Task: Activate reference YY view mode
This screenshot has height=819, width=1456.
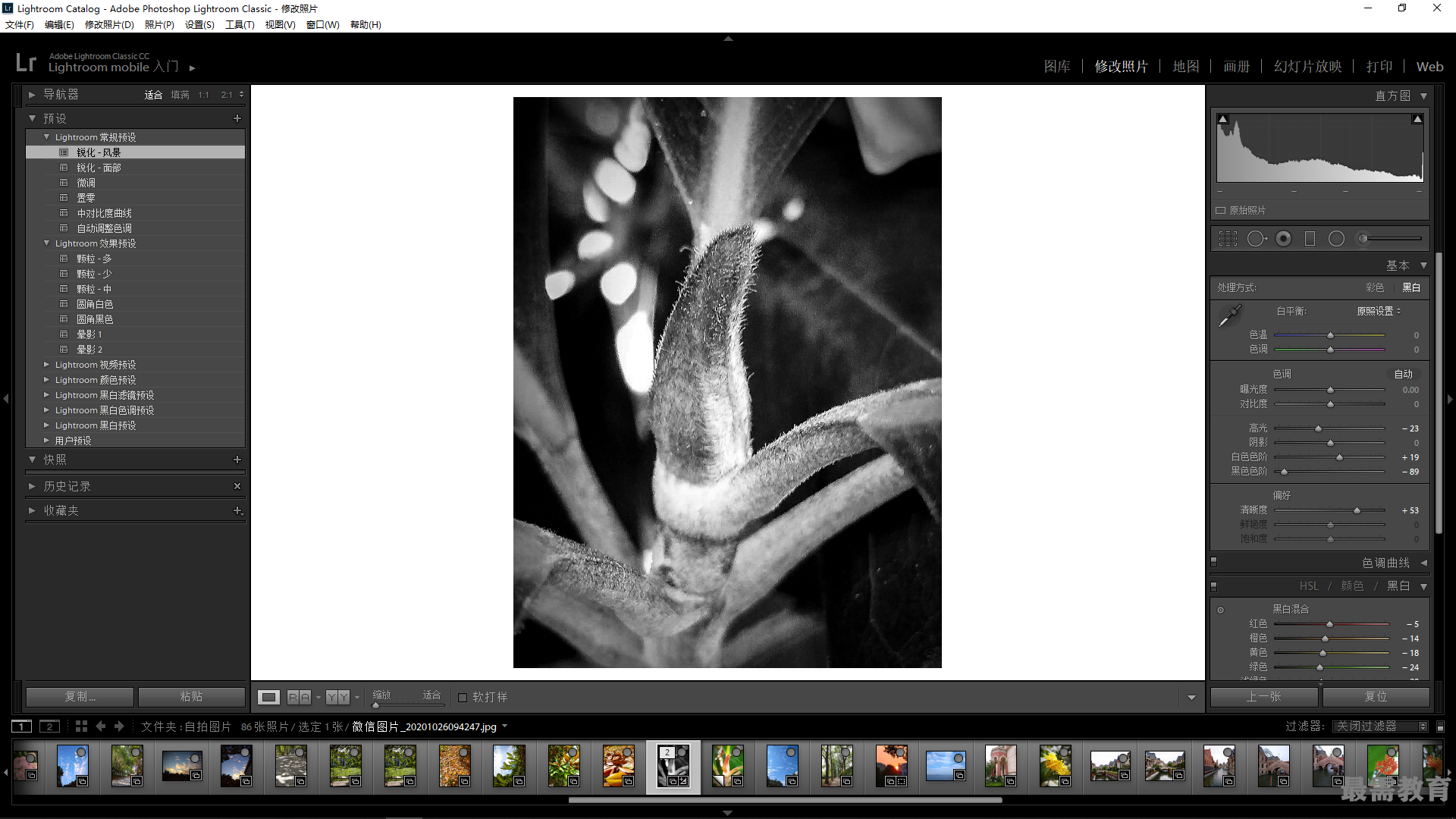Action: click(x=337, y=697)
